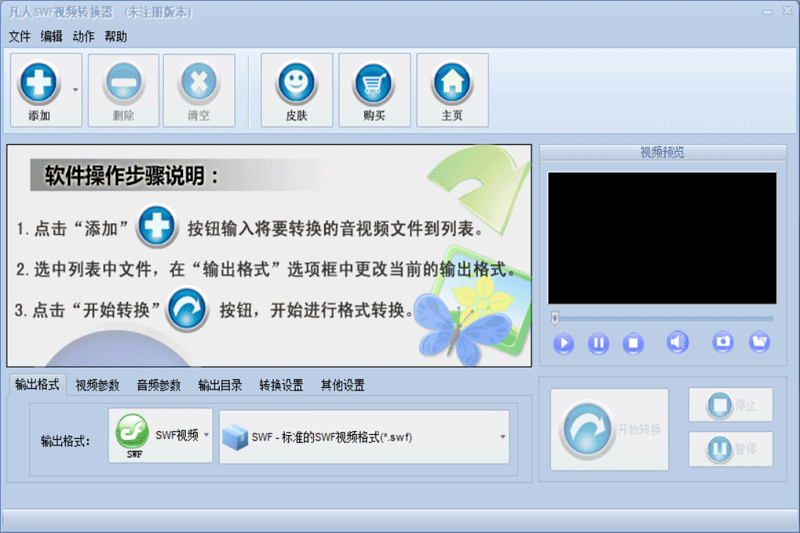Switch to the 视频参数 tab
Screen dimensions: 800x533
[x=97, y=386]
